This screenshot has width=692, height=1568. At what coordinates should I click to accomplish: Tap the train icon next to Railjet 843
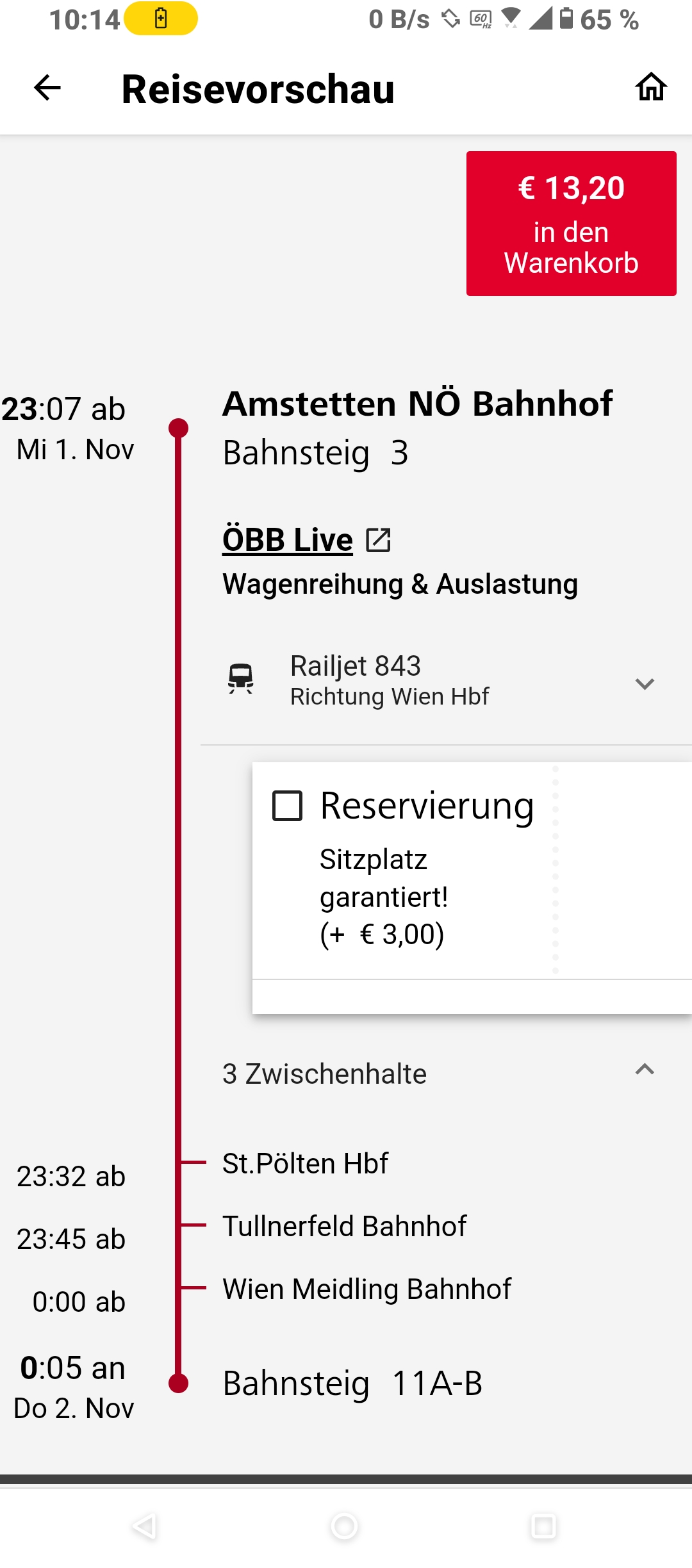click(x=241, y=678)
